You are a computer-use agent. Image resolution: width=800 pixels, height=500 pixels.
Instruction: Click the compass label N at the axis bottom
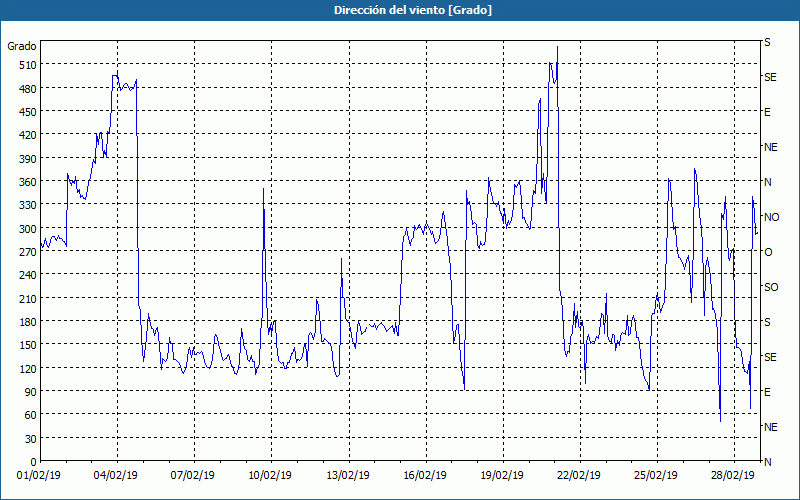pyautogui.click(x=767, y=462)
